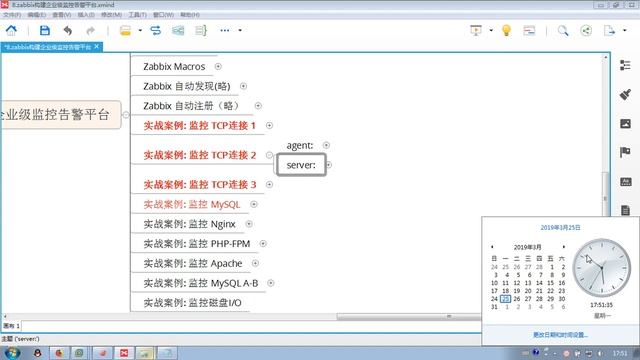Collapse 监控 TCP连接 2 topic
The width and height of the screenshot is (640, 360).
pos(269,155)
